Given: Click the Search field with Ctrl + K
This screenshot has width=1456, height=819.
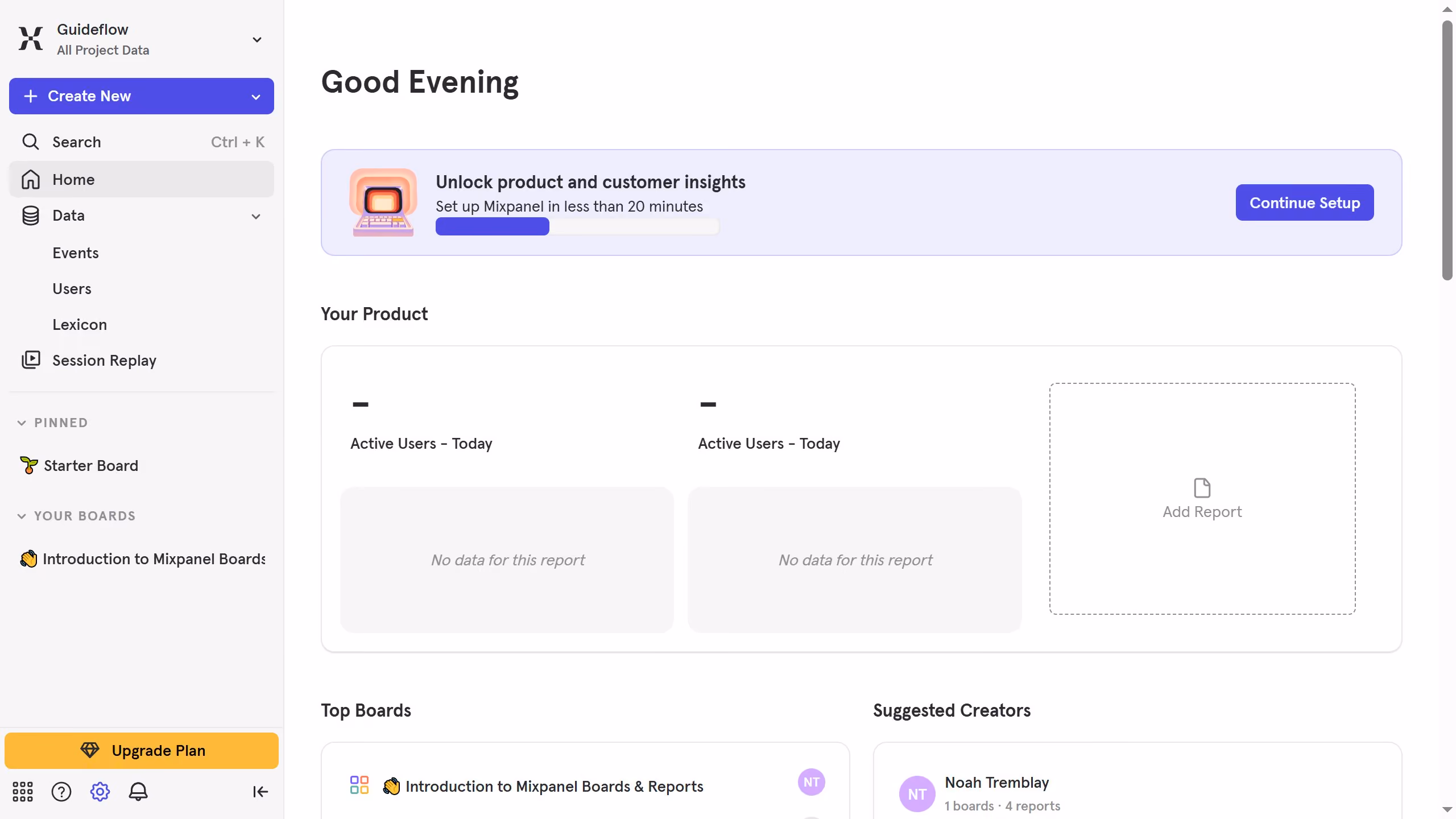Looking at the screenshot, I should pos(142,142).
